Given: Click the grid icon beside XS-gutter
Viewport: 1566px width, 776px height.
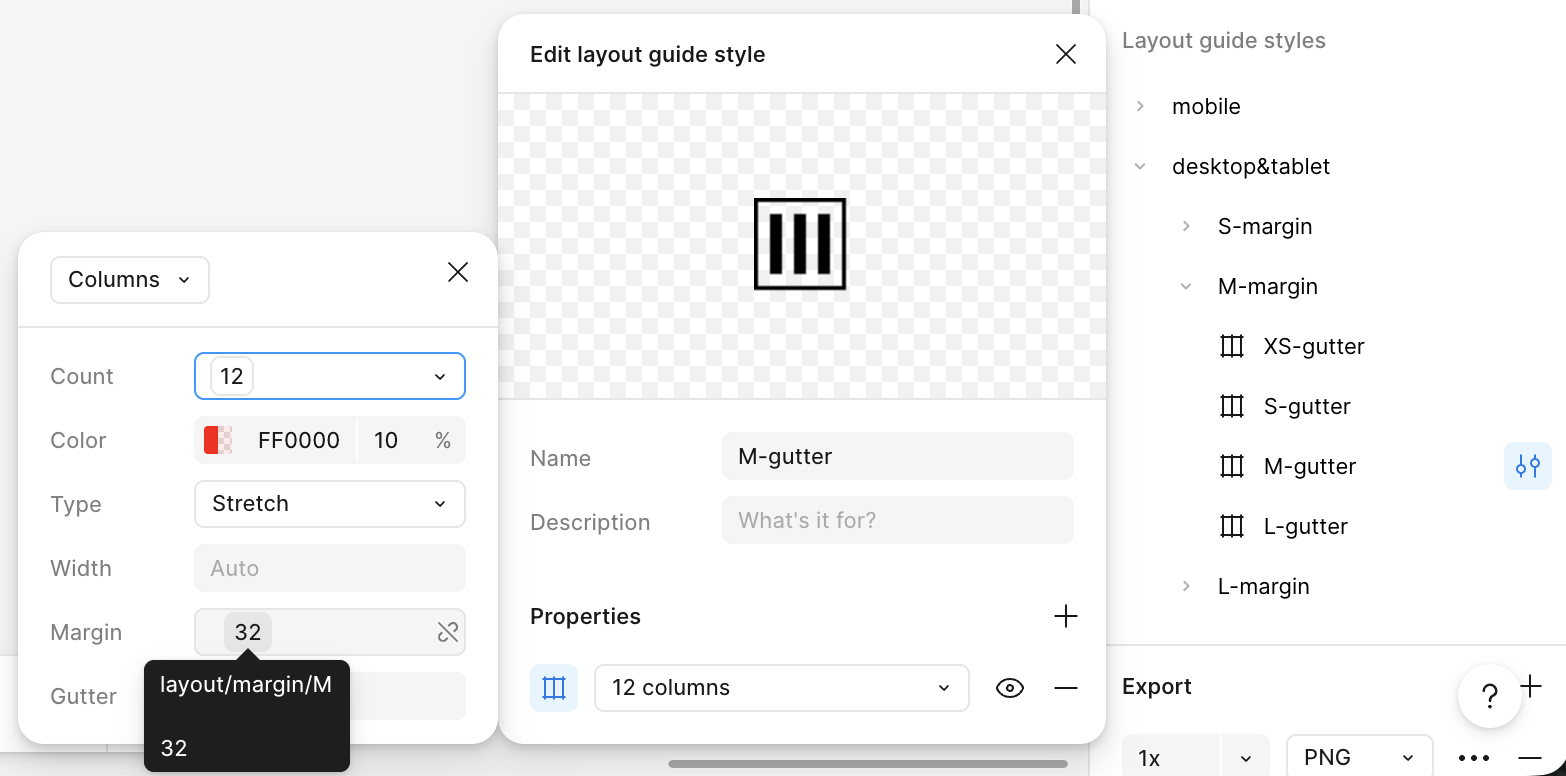Looking at the screenshot, I should click(x=1231, y=346).
